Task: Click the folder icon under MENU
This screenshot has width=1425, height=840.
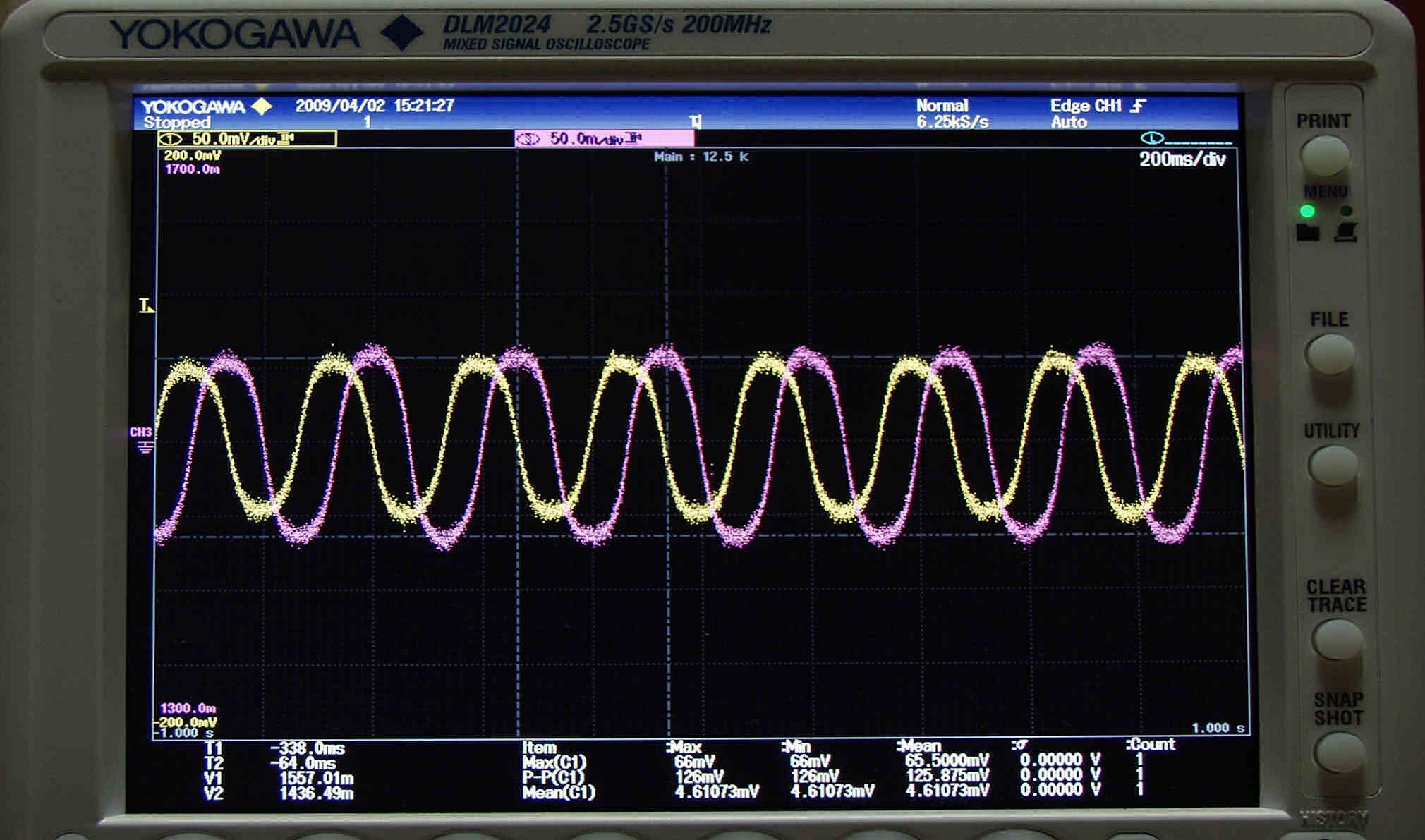Action: [1307, 232]
